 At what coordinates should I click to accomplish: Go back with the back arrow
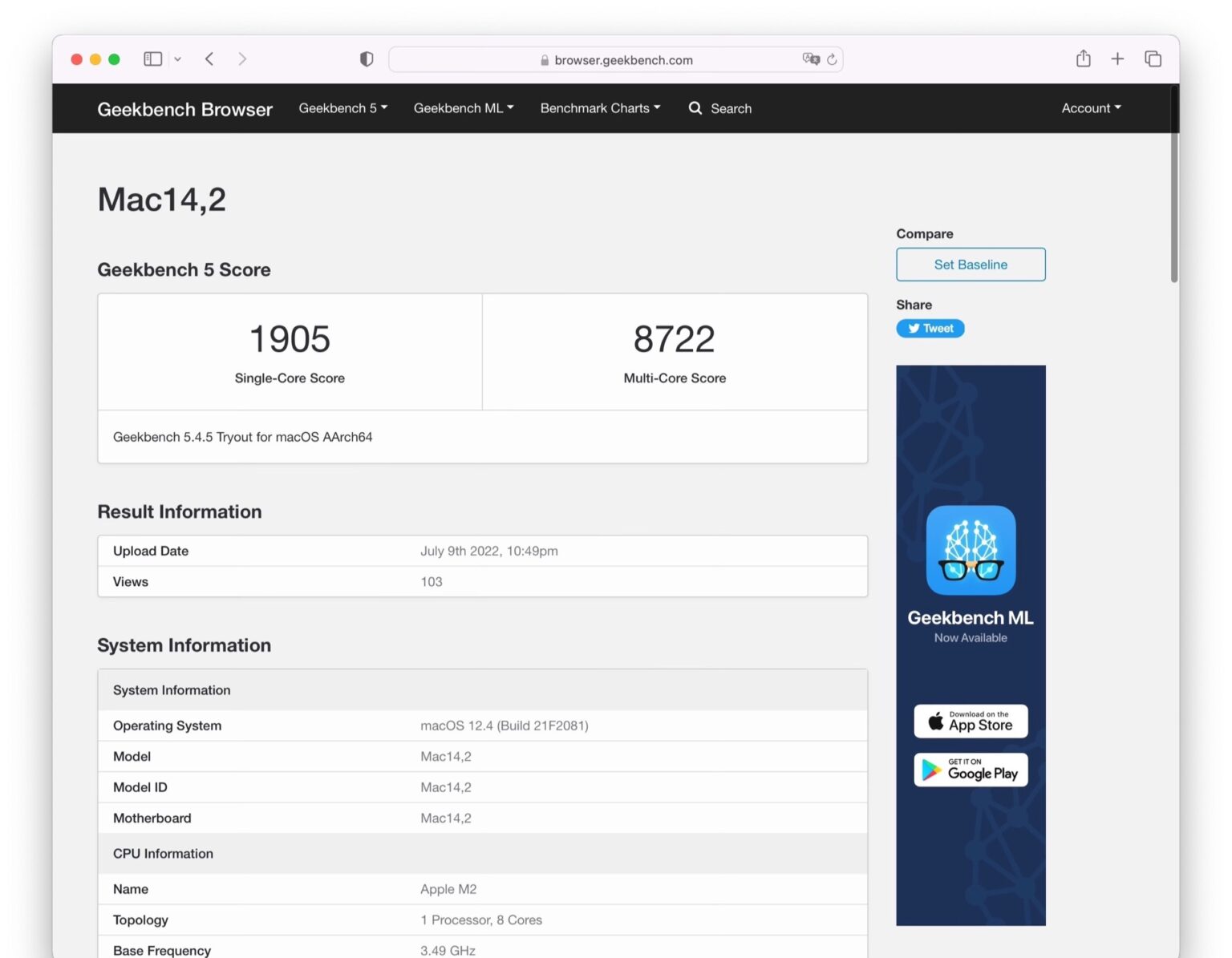[209, 59]
